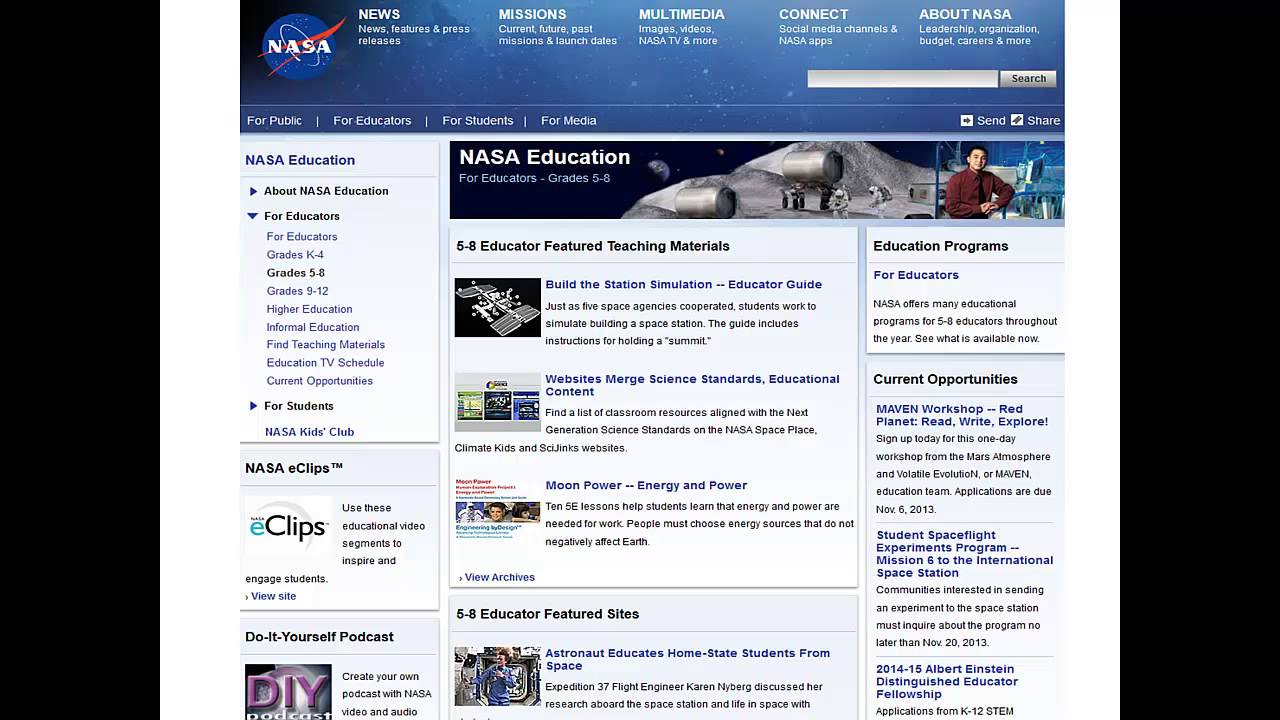Viewport: 1280px width, 720px height.
Task: Open the Education Programs For Educators link
Action: point(916,275)
